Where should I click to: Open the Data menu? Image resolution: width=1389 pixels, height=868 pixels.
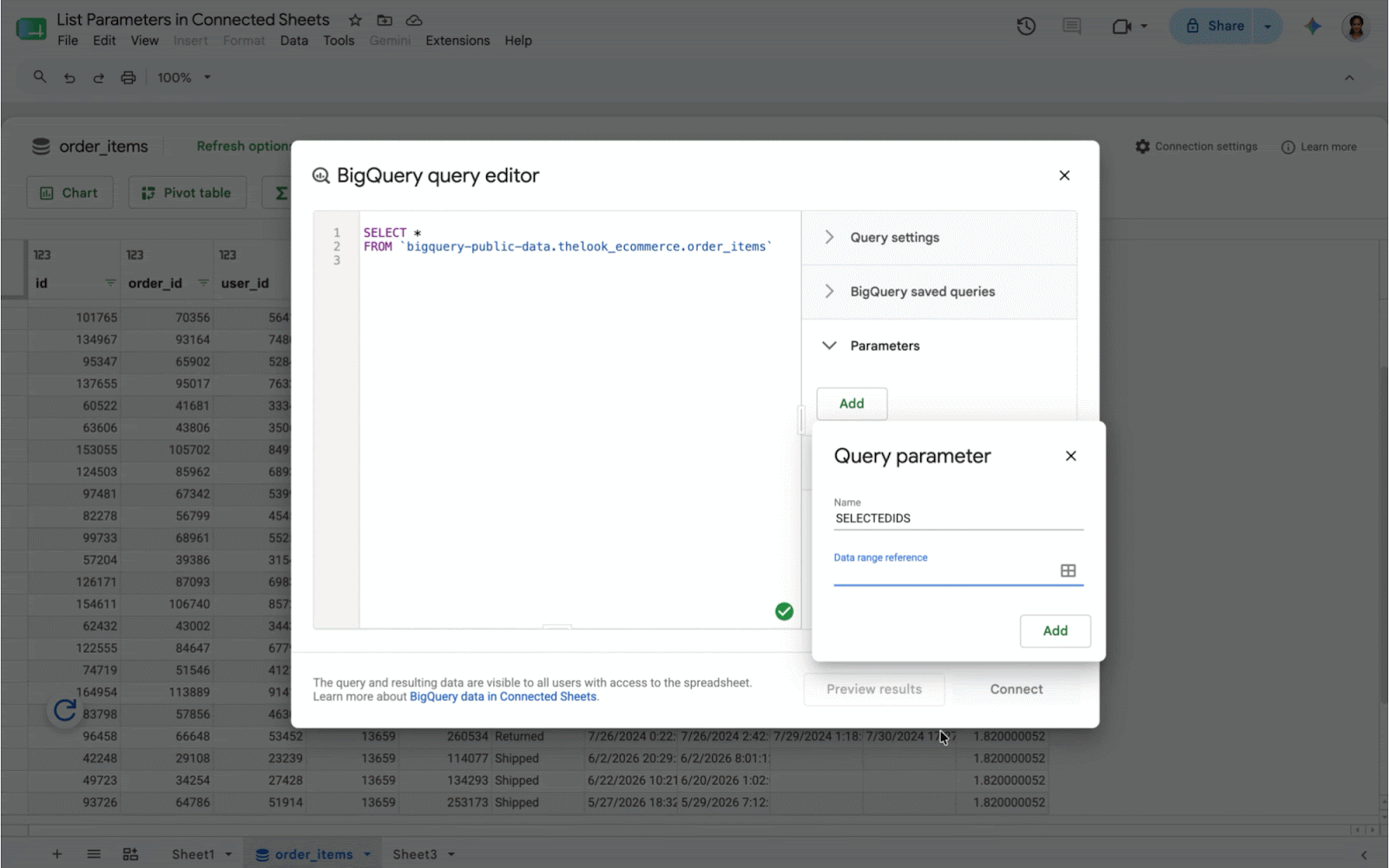point(293,41)
